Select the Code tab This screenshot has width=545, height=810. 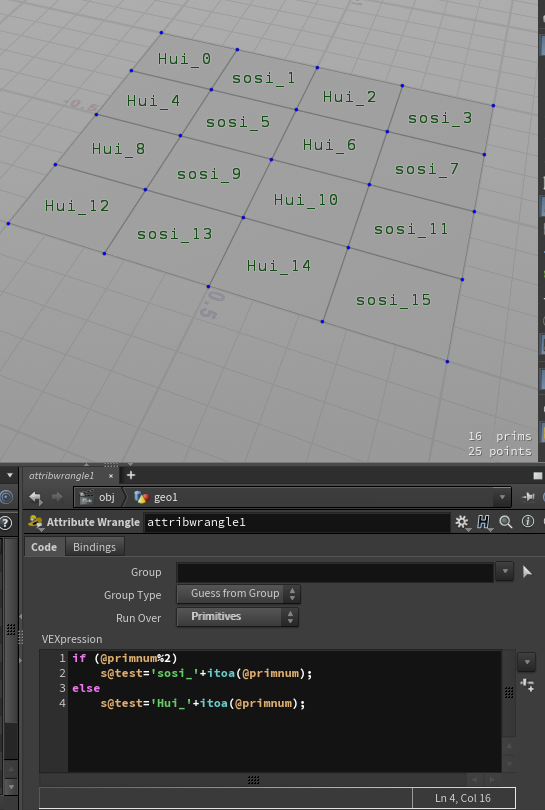(x=44, y=547)
